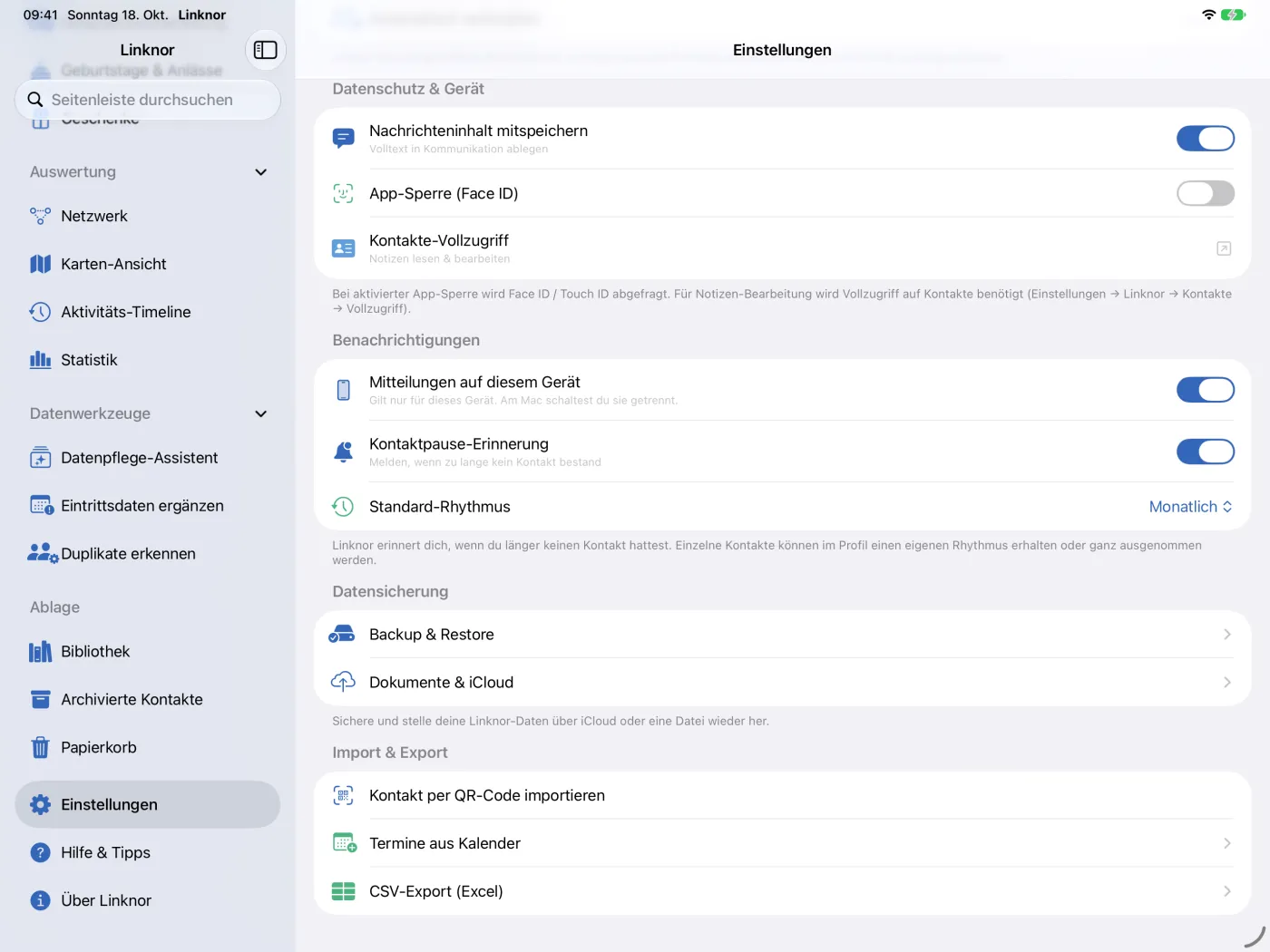Toggle the sidebar visibility button

coord(265,50)
